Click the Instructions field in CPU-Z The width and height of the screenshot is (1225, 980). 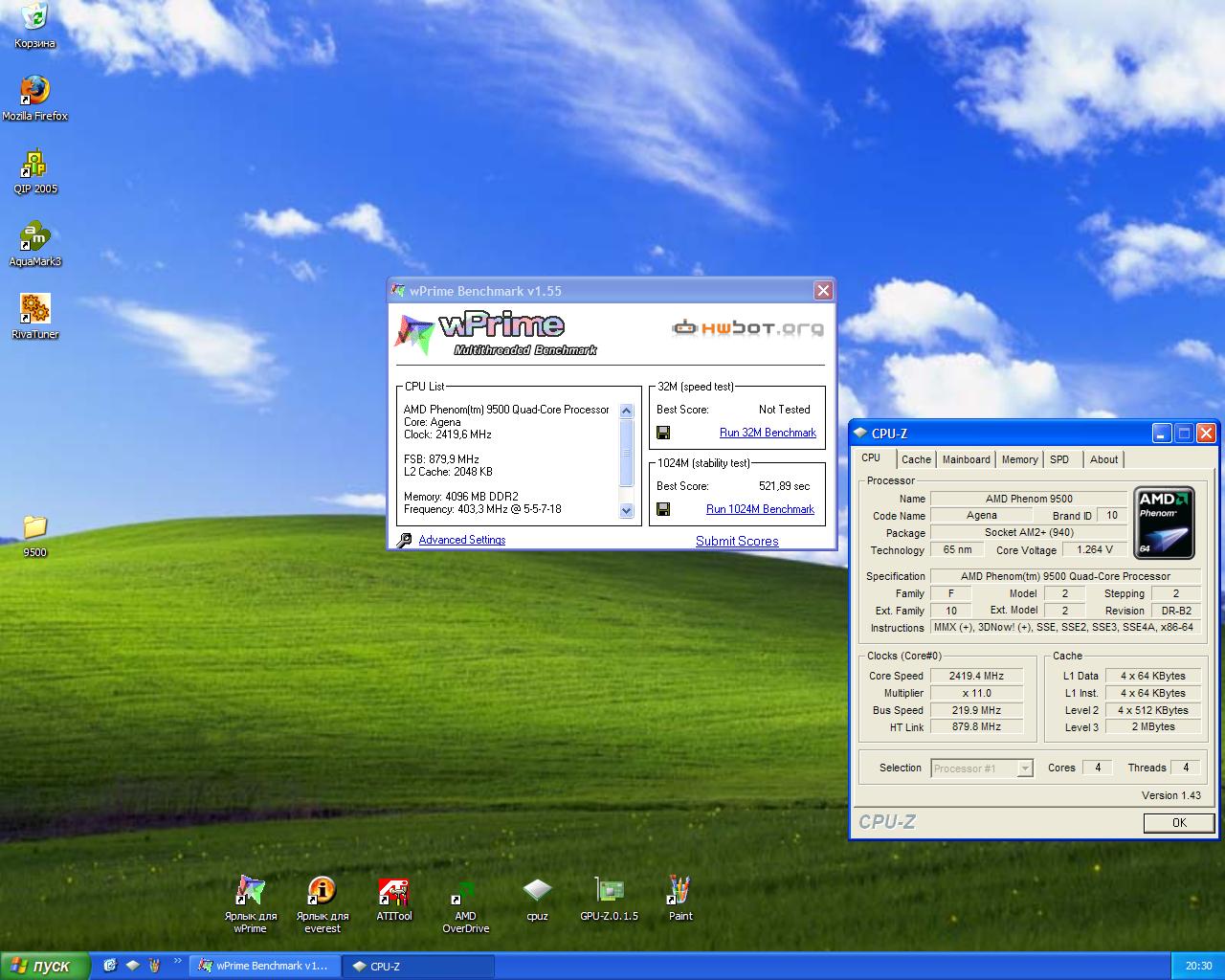[x=1066, y=627]
